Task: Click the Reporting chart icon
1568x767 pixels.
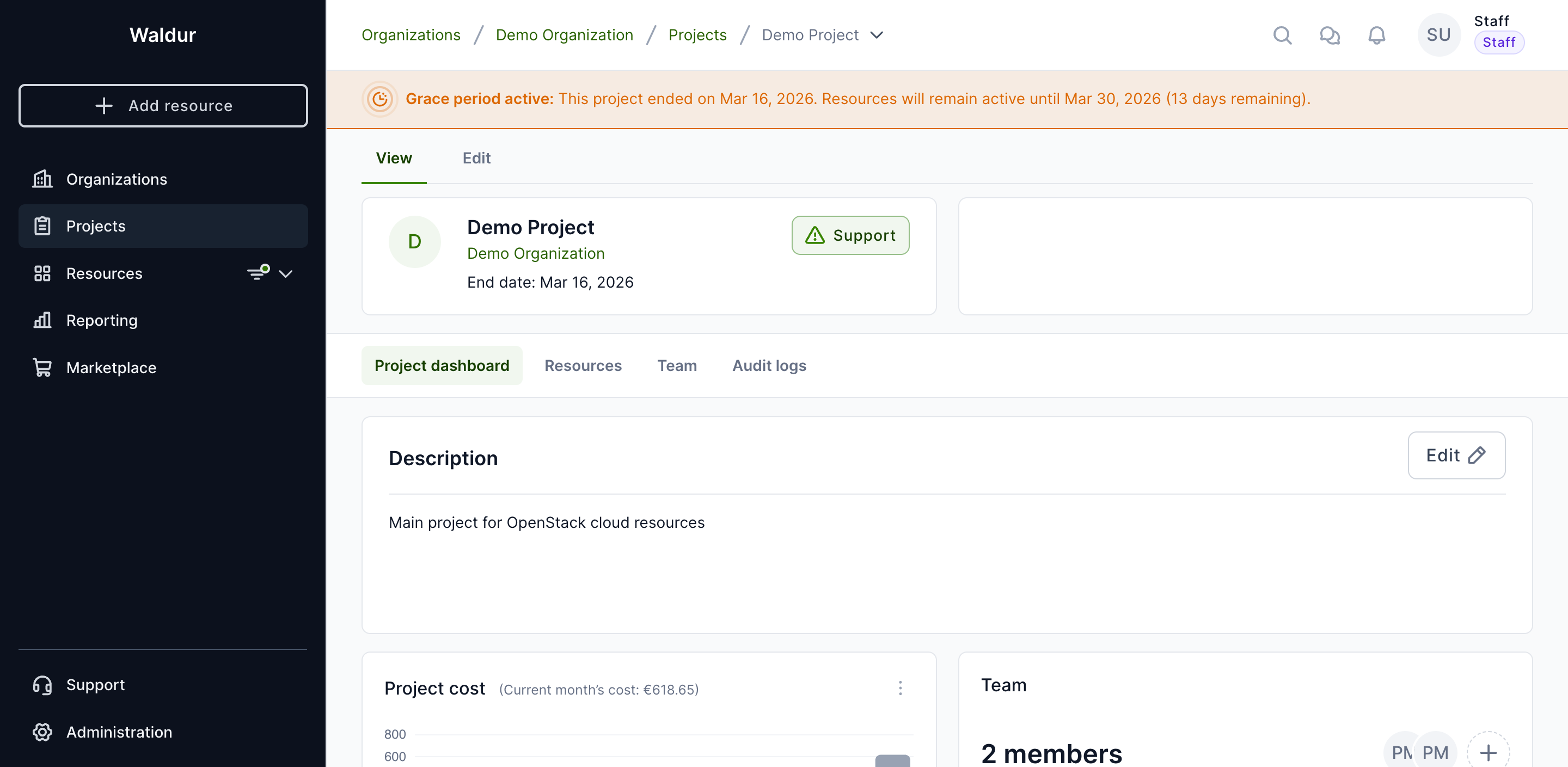Action: coord(42,320)
